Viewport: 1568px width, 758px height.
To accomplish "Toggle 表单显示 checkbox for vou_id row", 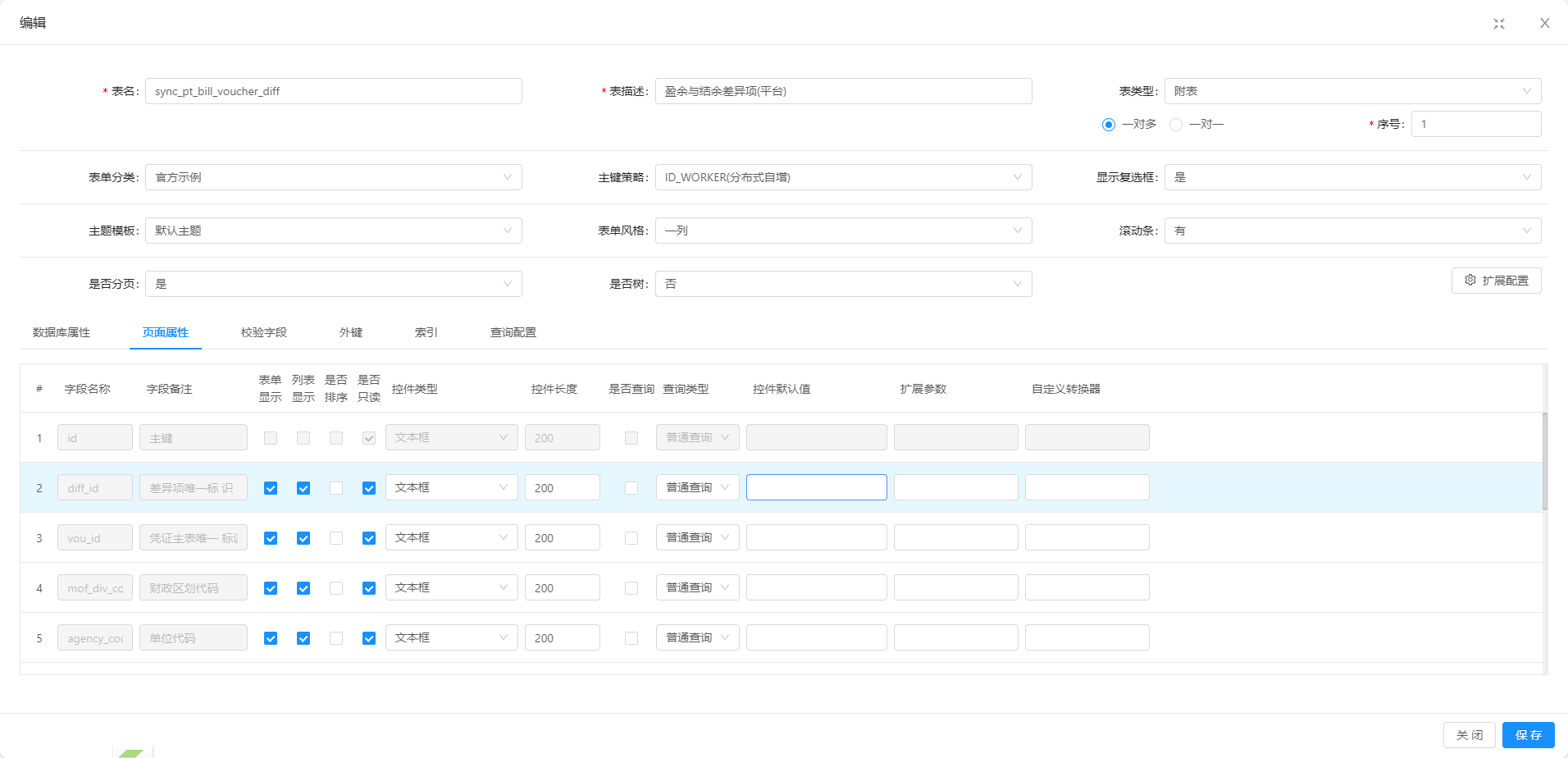I will [x=271, y=538].
